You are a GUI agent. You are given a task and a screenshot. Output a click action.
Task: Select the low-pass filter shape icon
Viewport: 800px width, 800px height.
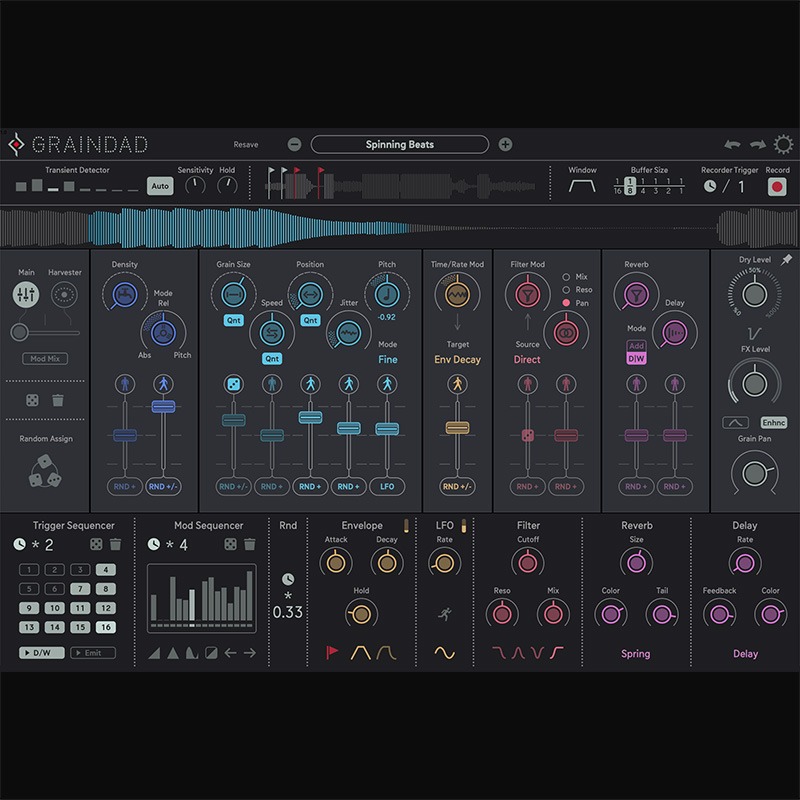pos(498,653)
